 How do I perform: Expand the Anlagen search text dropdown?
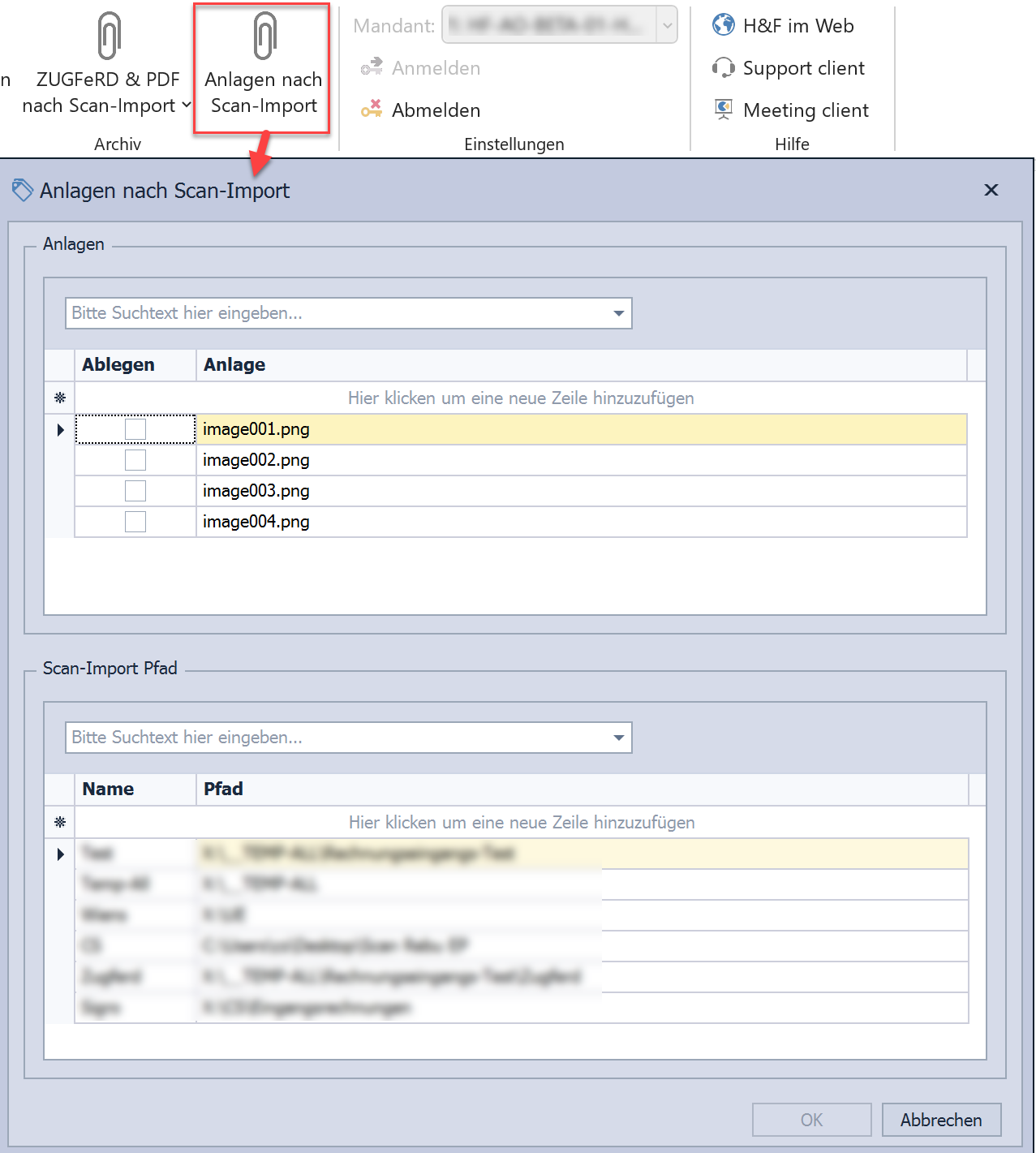[x=619, y=313]
